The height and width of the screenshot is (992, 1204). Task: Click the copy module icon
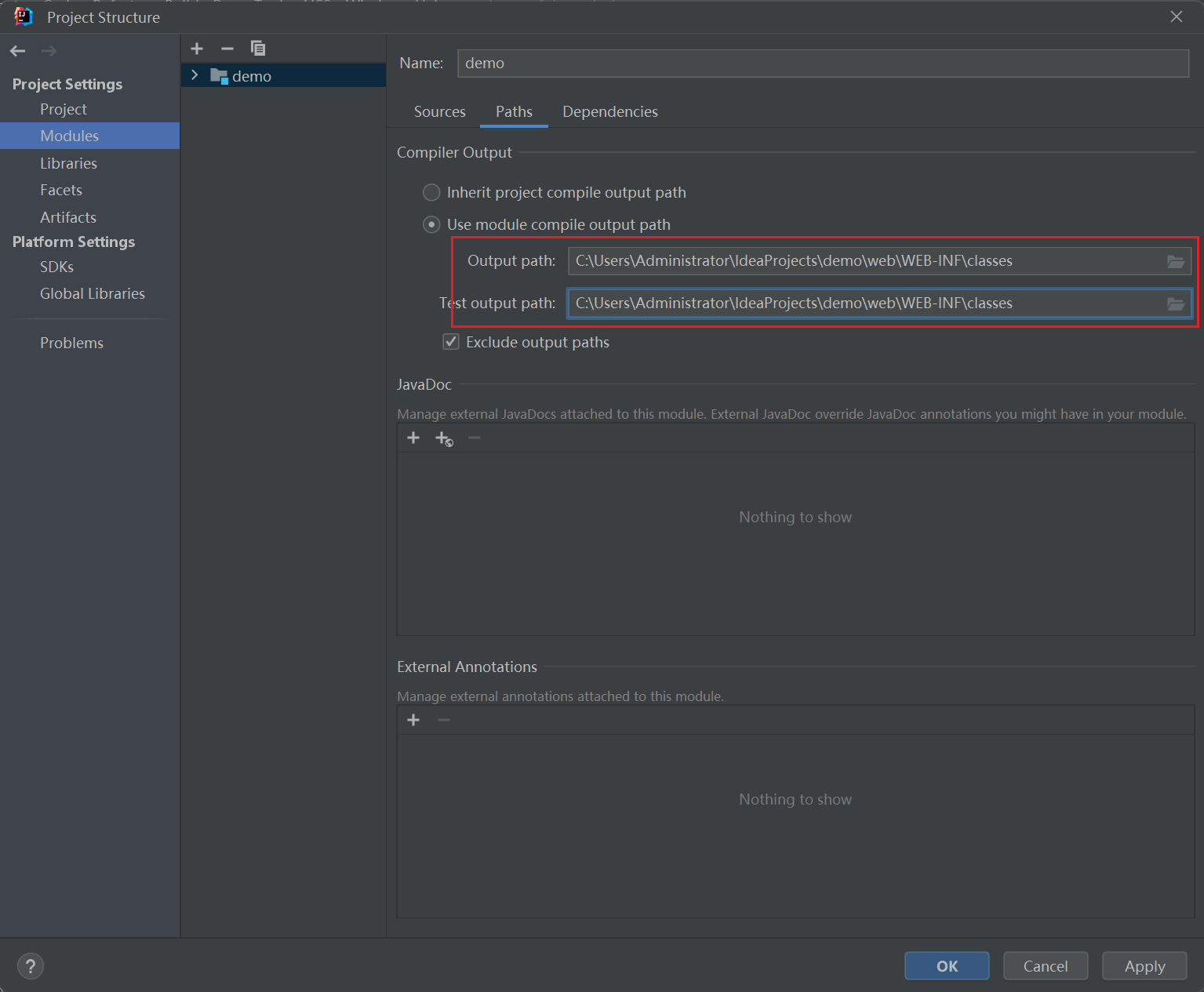tap(257, 49)
